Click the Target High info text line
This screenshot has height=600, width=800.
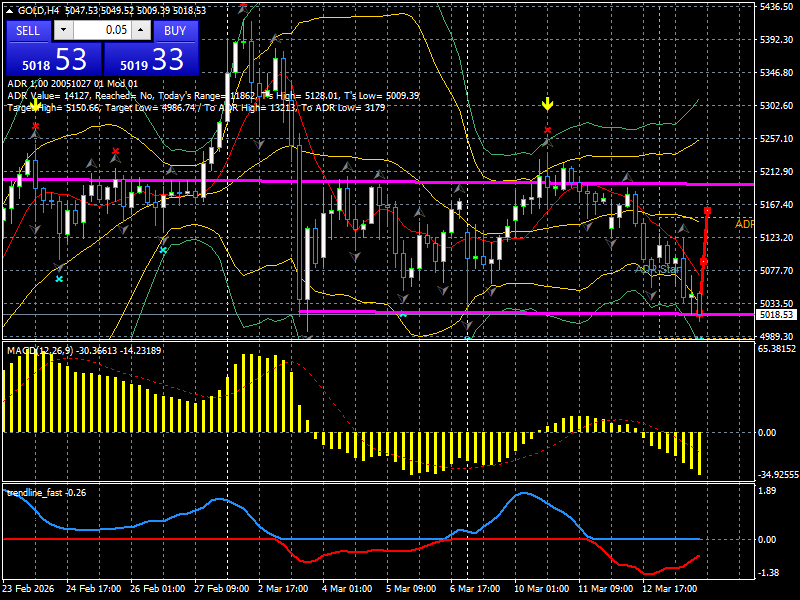(196, 108)
